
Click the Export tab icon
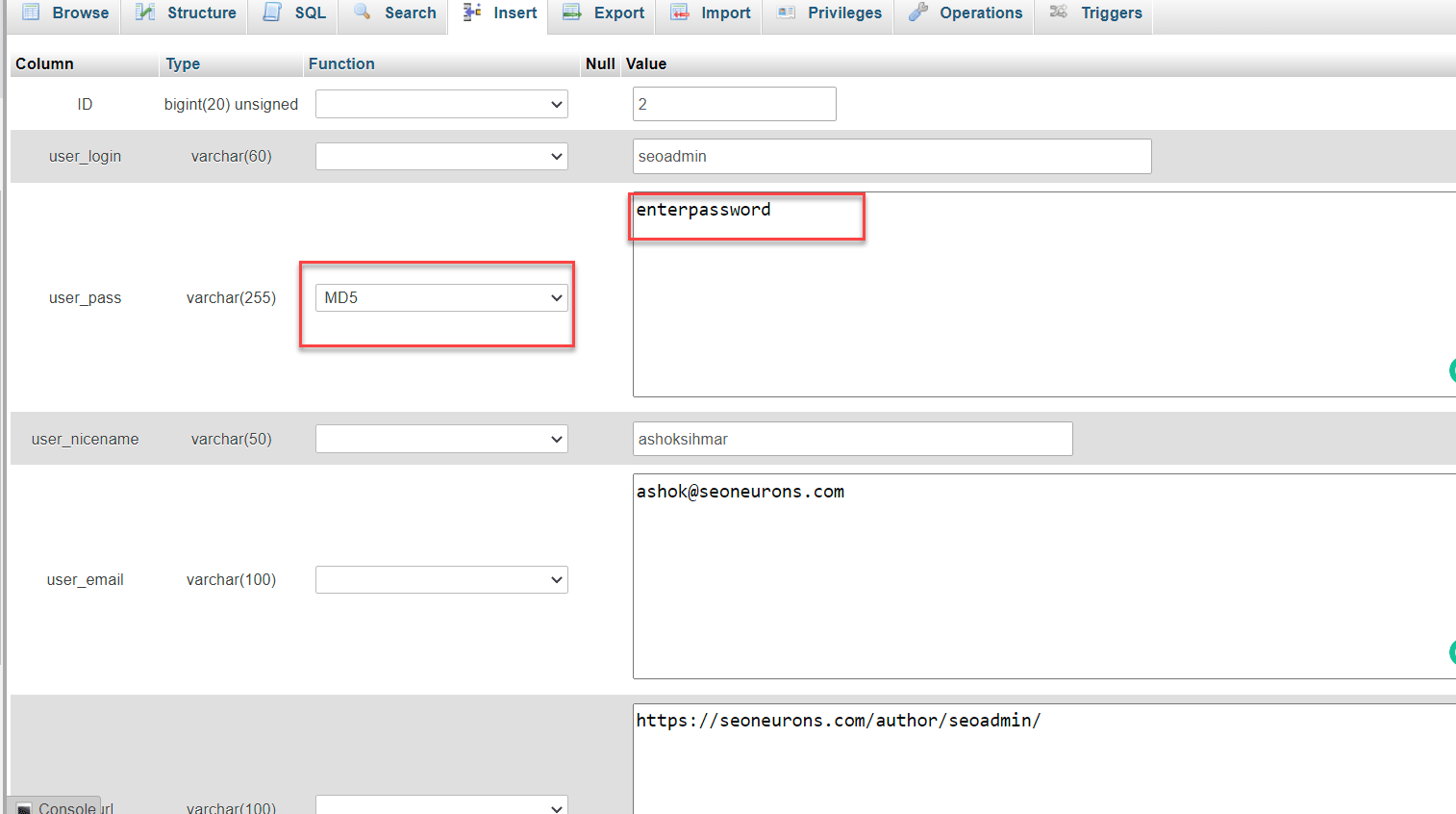point(572,13)
